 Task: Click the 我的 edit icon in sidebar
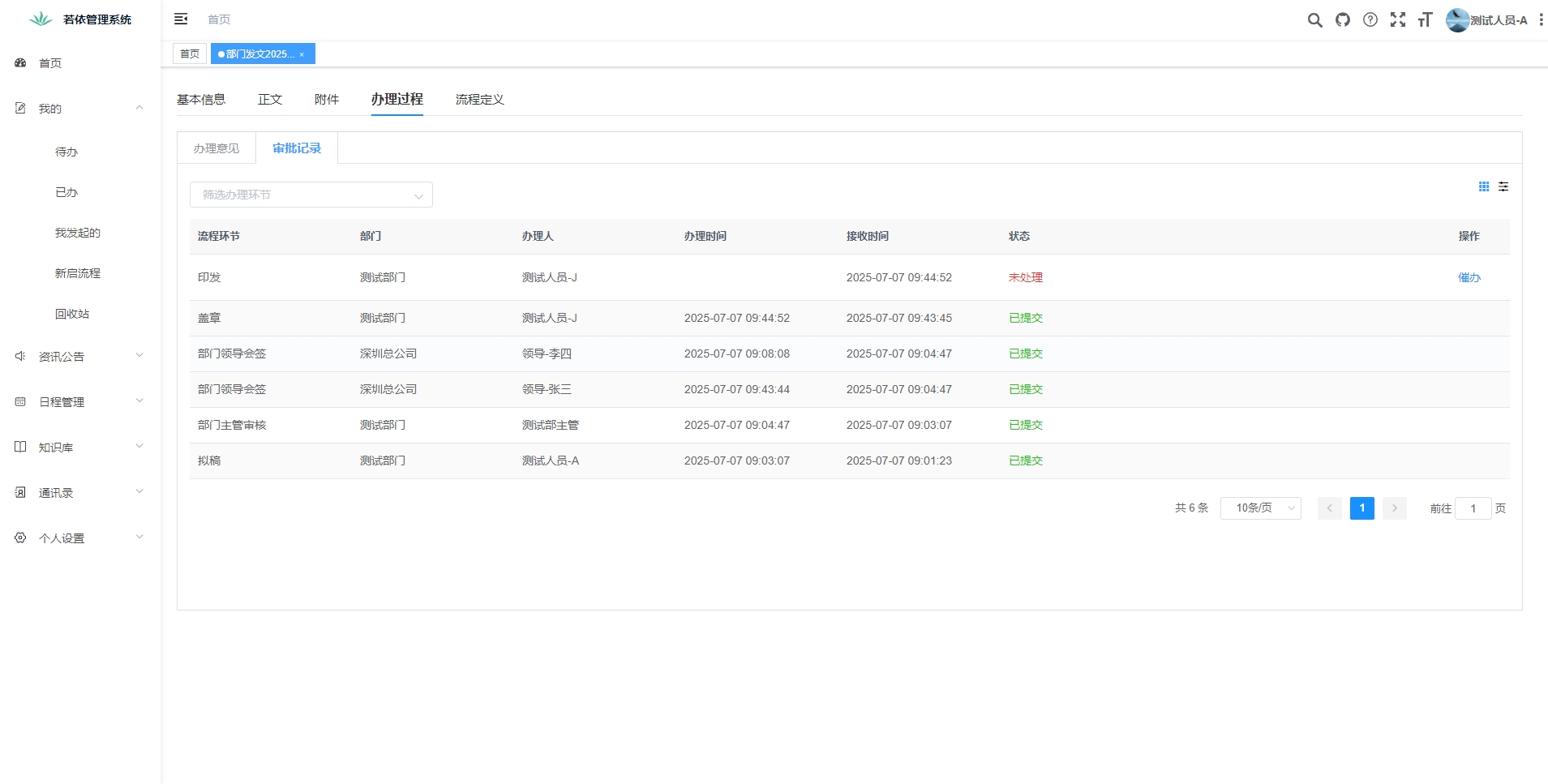(x=20, y=108)
